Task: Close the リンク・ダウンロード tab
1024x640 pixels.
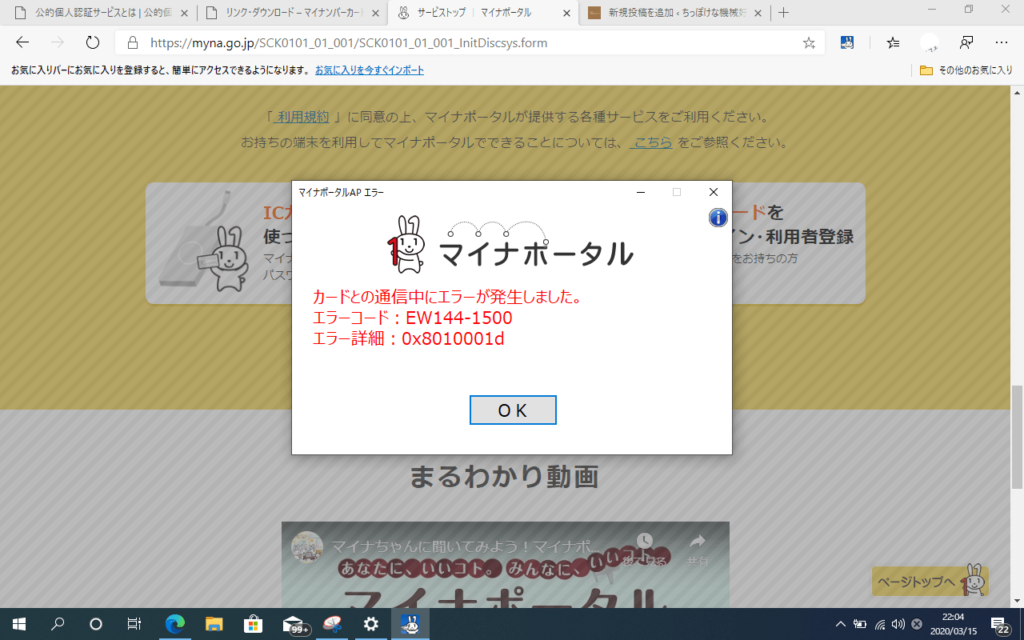Action: click(376, 13)
